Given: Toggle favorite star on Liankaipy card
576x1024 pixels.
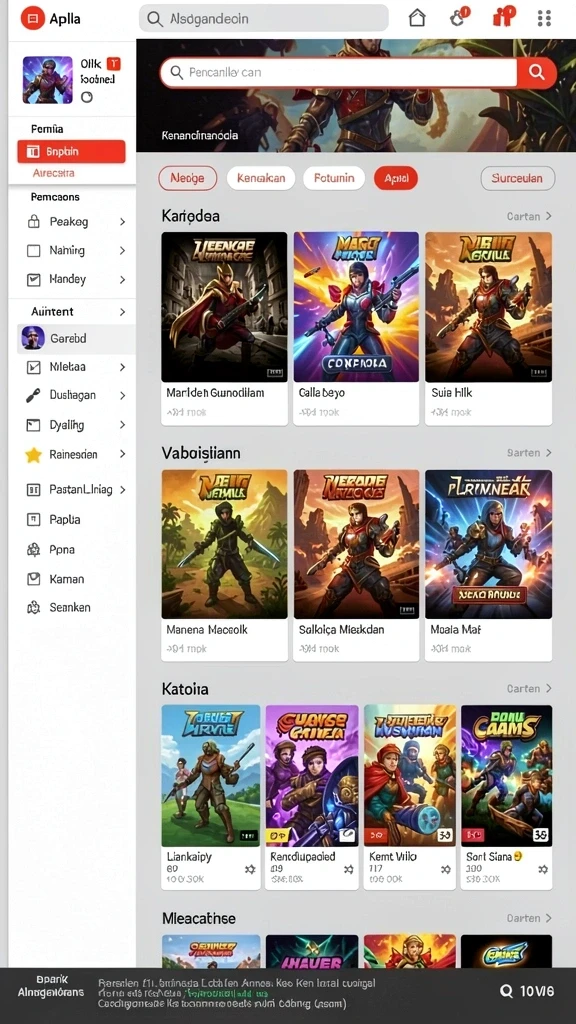Looking at the screenshot, I should (249, 869).
